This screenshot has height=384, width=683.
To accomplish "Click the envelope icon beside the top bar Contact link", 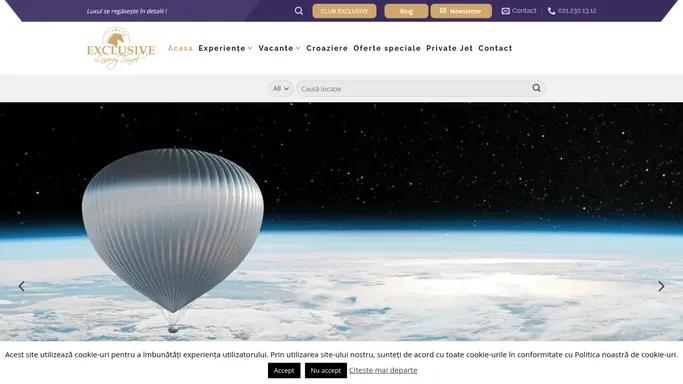I will point(505,11).
